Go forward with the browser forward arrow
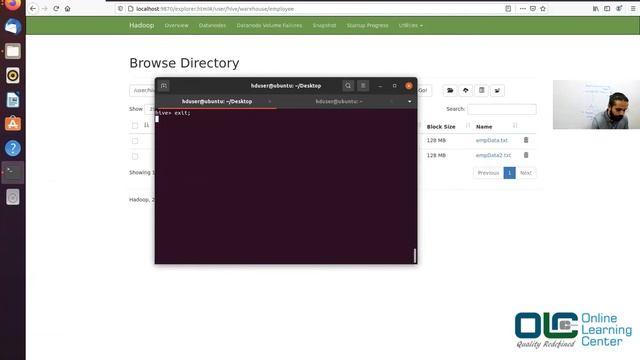Image resolution: width=640 pixels, height=360 pixels. click(x=44, y=9)
